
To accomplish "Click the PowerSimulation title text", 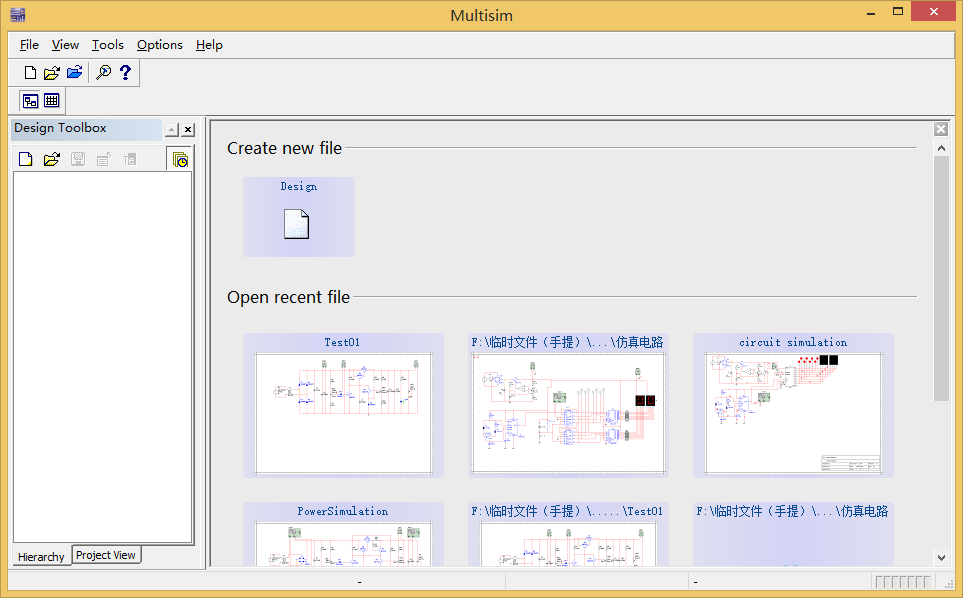I will (x=343, y=511).
